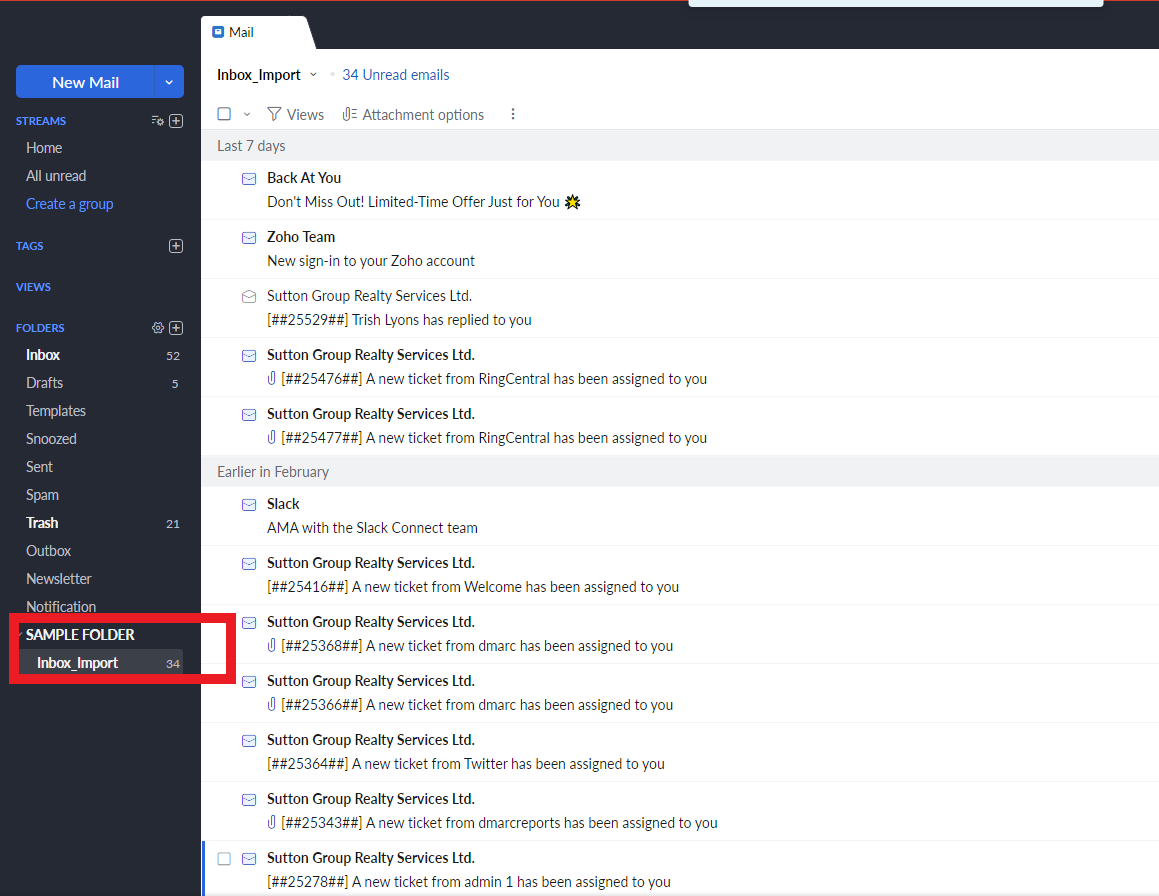Open the Folders settings gear icon
The width and height of the screenshot is (1159, 896).
pyautogui.click(x=157, y=327)
